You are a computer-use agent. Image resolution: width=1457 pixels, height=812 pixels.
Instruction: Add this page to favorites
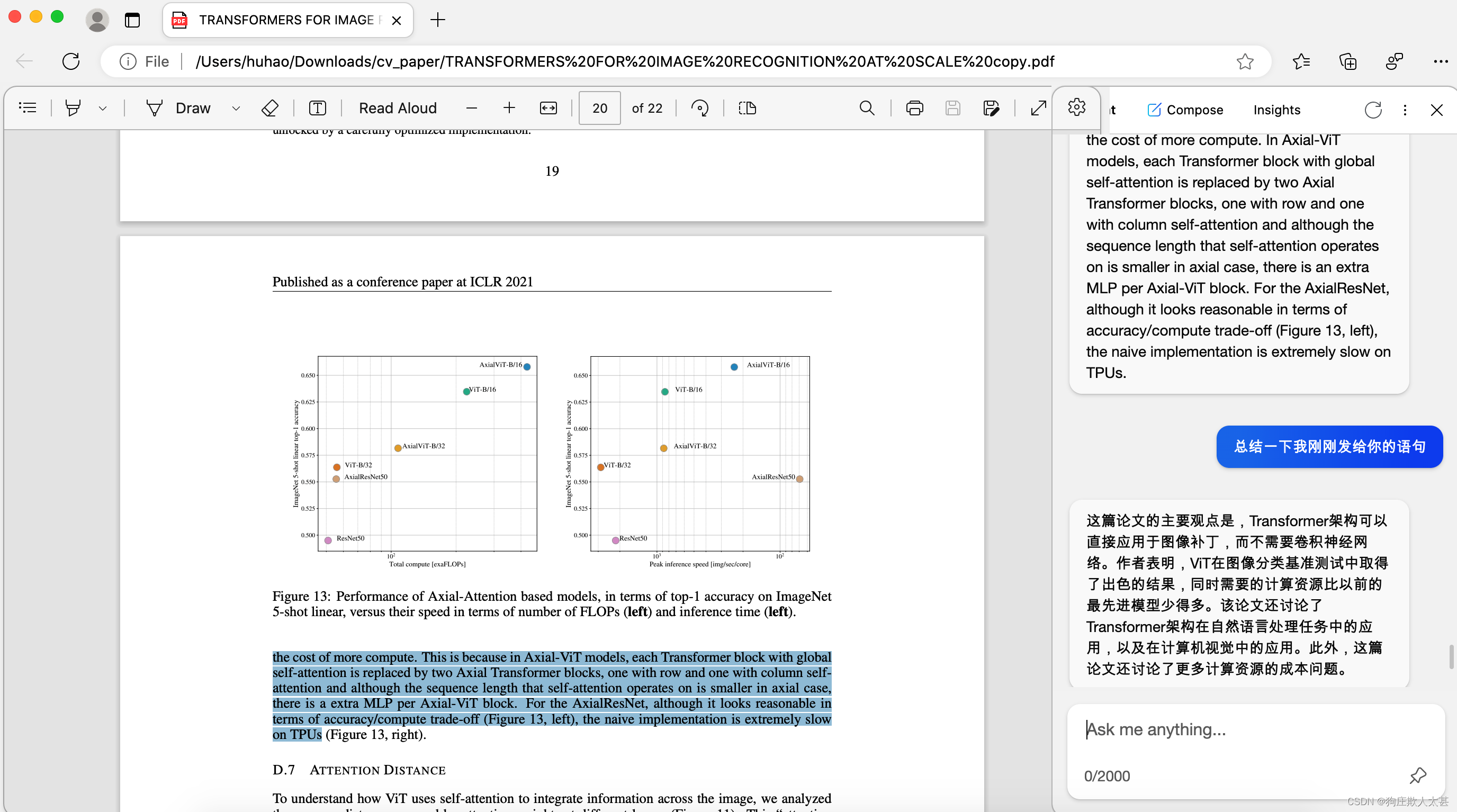click(x=1244, y=61)
